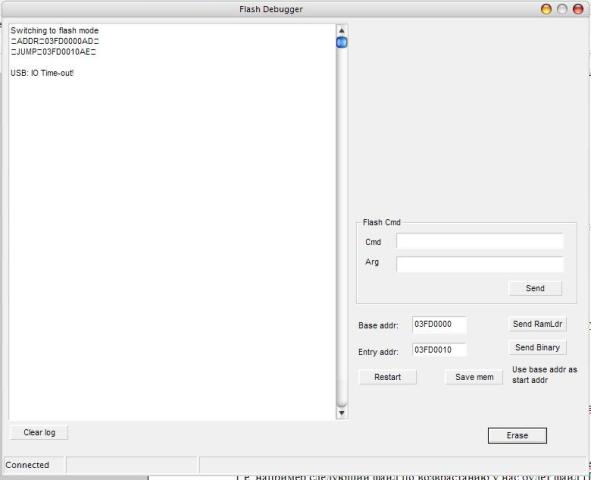591x480 pixels.
Task: Click into the Entry addr field
Action: tap(439, 350)
